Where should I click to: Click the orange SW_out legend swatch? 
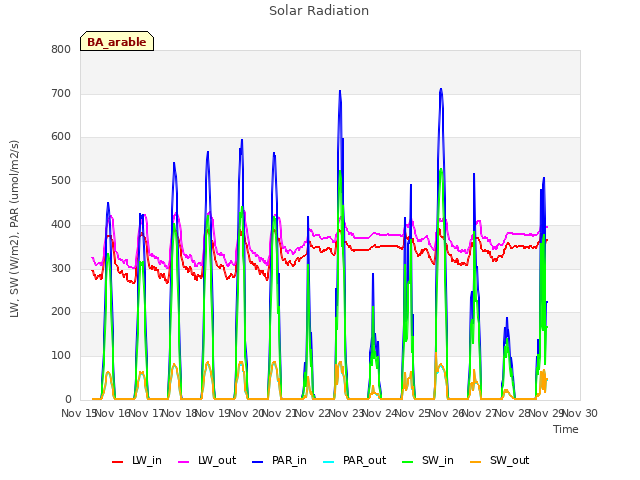pos(476,462)
